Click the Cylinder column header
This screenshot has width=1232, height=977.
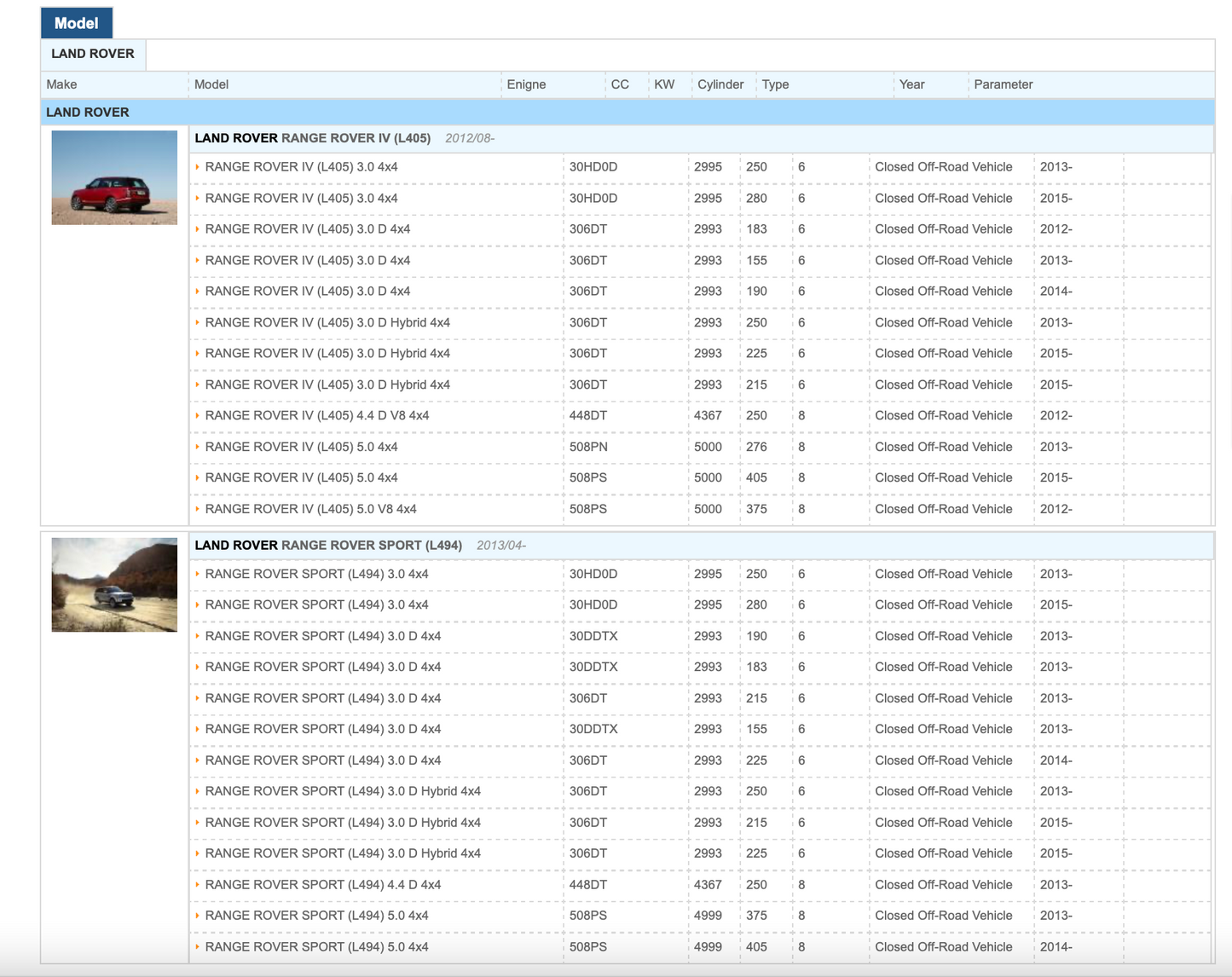click(x=720, y=84)
